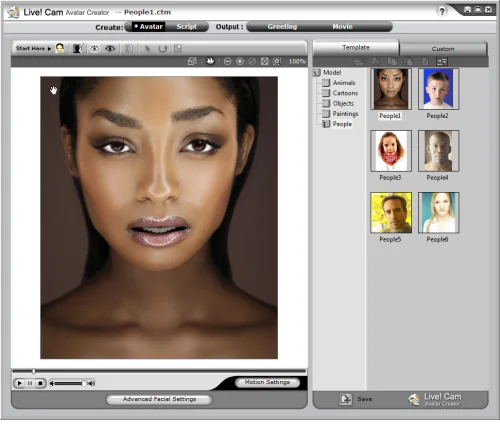Collapse the Model tree root

pyautogui.click(x=317, y=72)
